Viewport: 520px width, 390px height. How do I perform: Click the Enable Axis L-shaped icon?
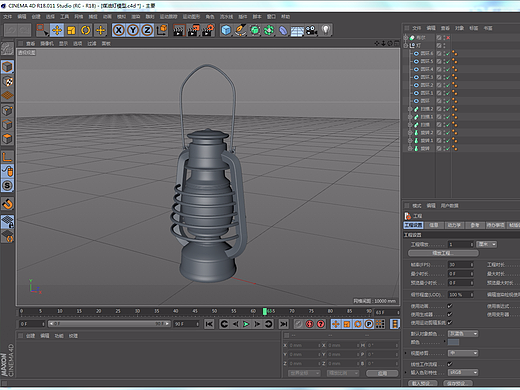(x=7, y=157)
